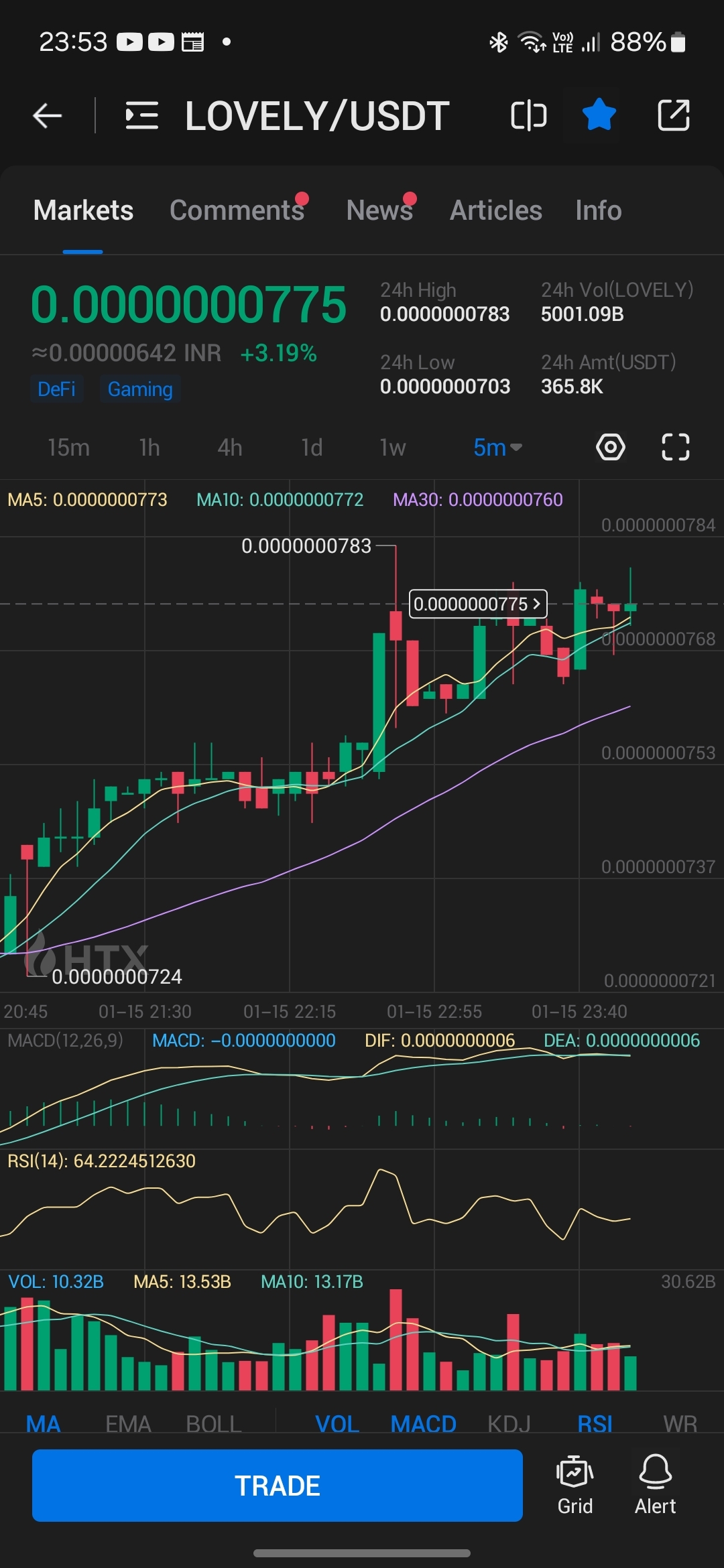This screenshot has width=724, height=1568.
Task: Open the split compare view icon
Action: coord(528,116)
